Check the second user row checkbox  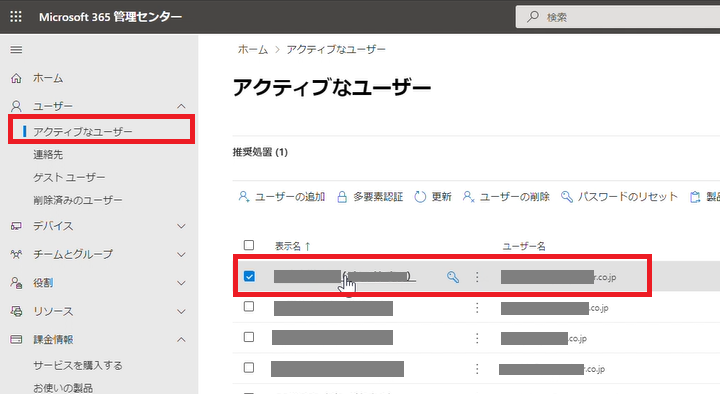pyautogui.click(x=249, y=306)
